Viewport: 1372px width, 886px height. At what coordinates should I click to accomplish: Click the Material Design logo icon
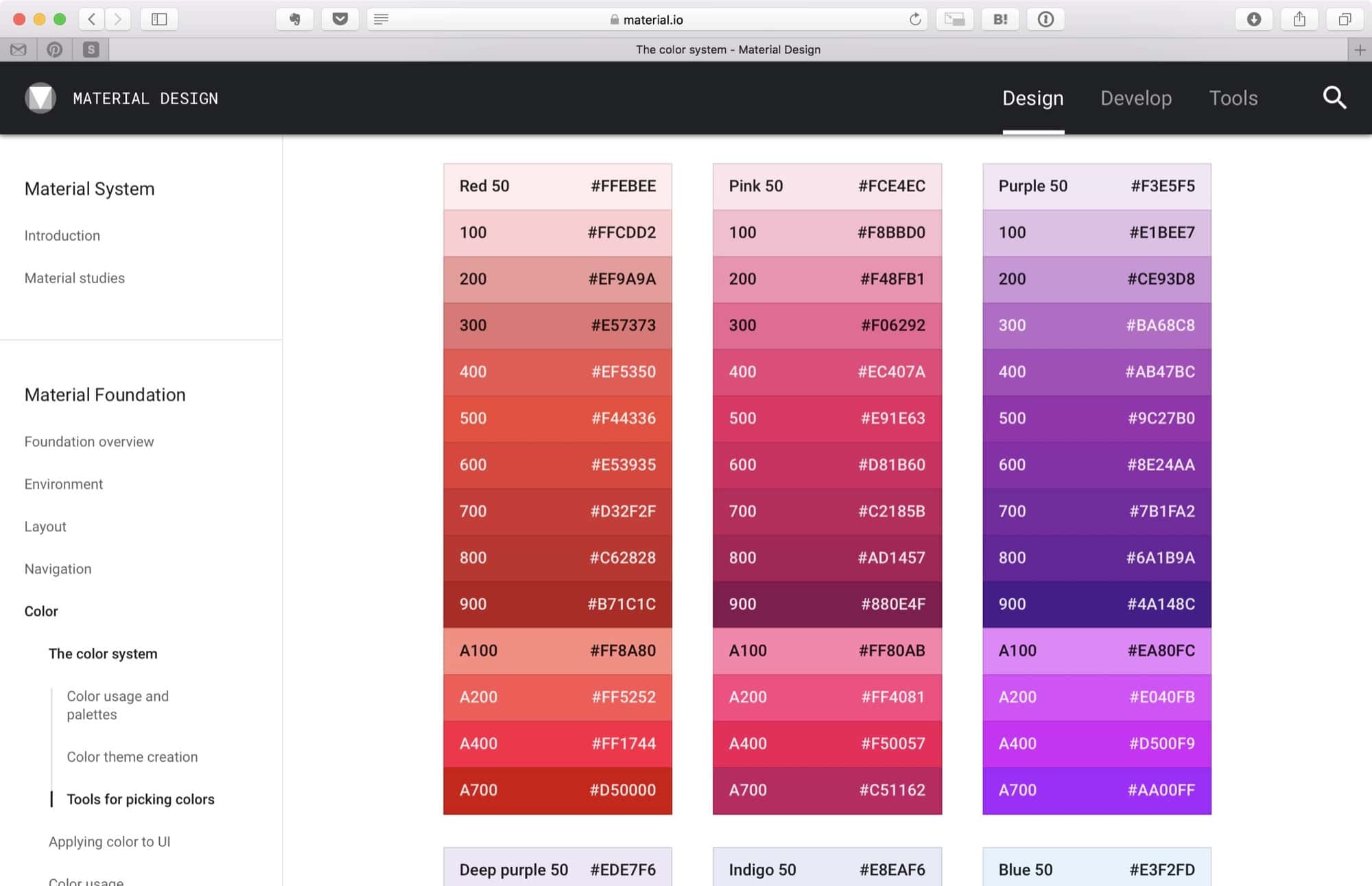click(x=40, y=98)
